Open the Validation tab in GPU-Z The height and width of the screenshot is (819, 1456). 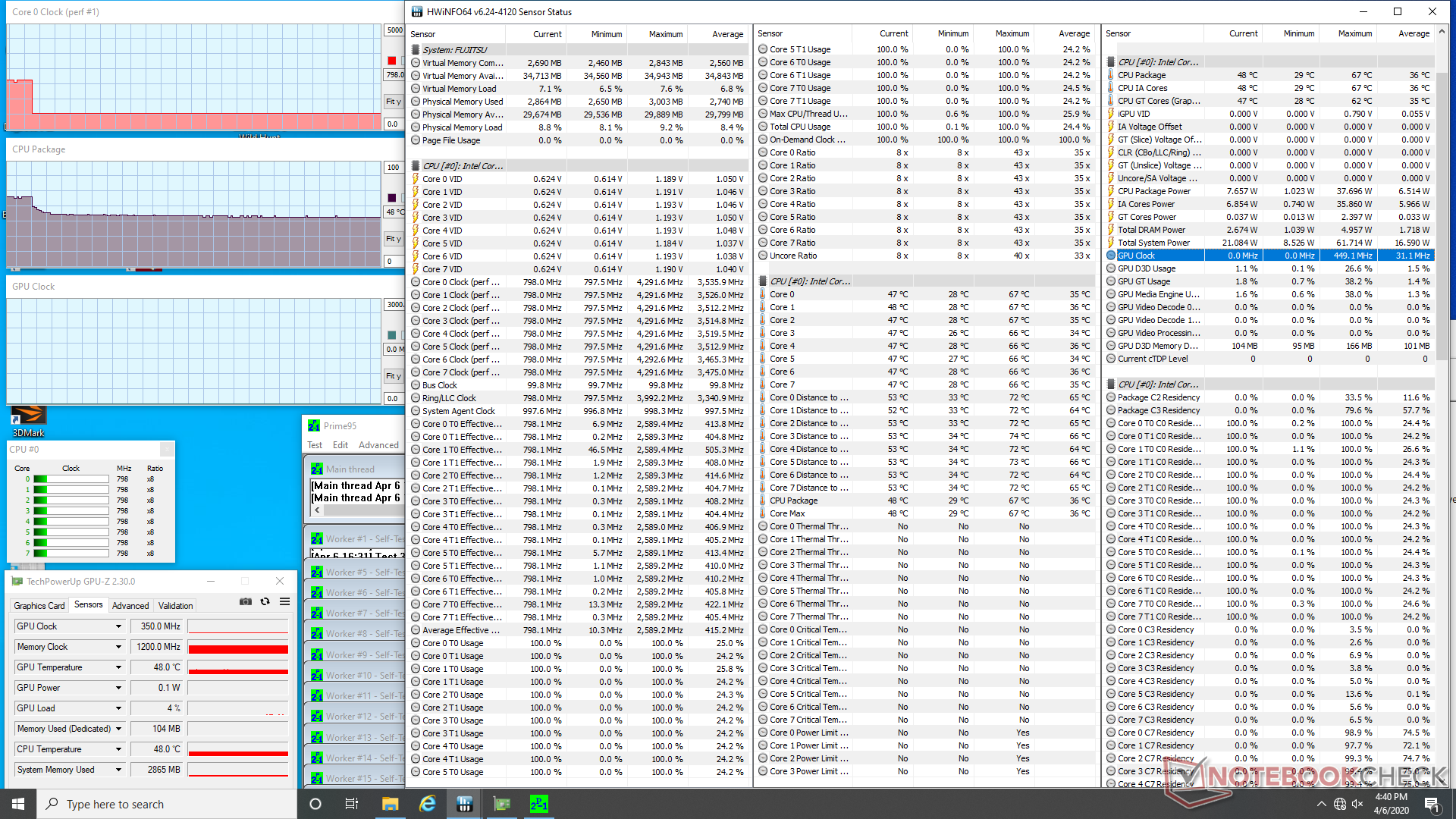175,606
